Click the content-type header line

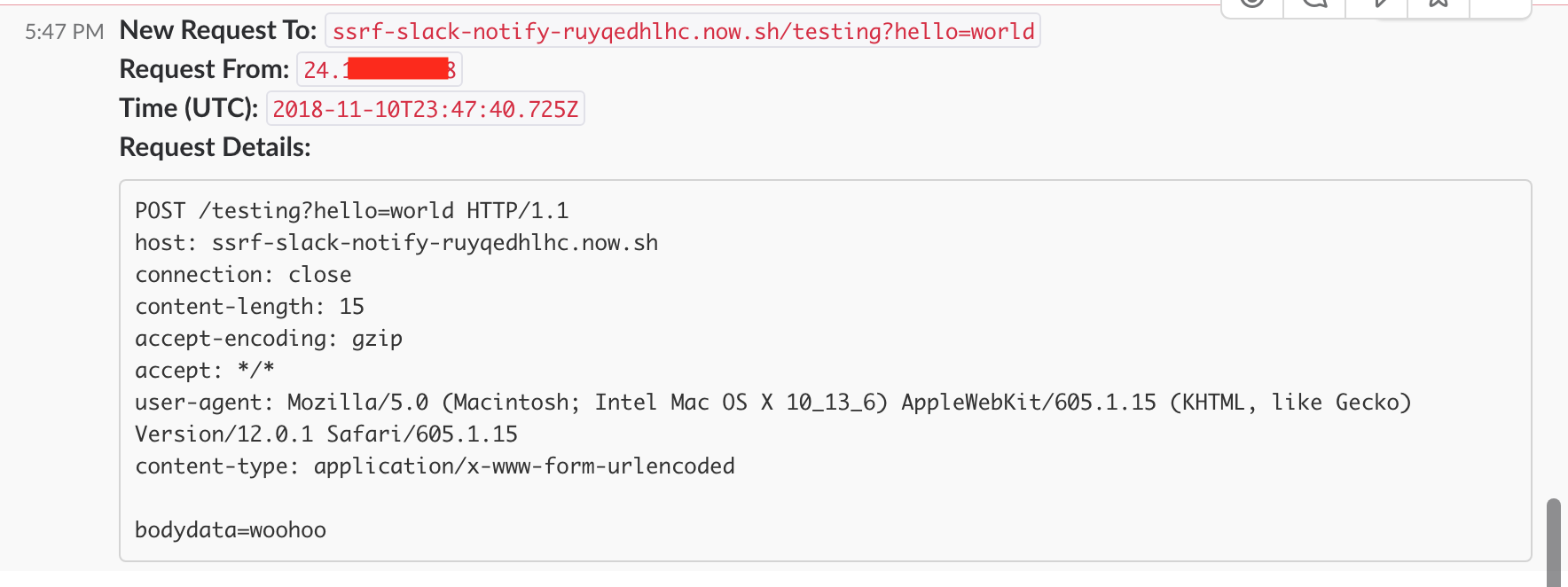pos(435,466)
